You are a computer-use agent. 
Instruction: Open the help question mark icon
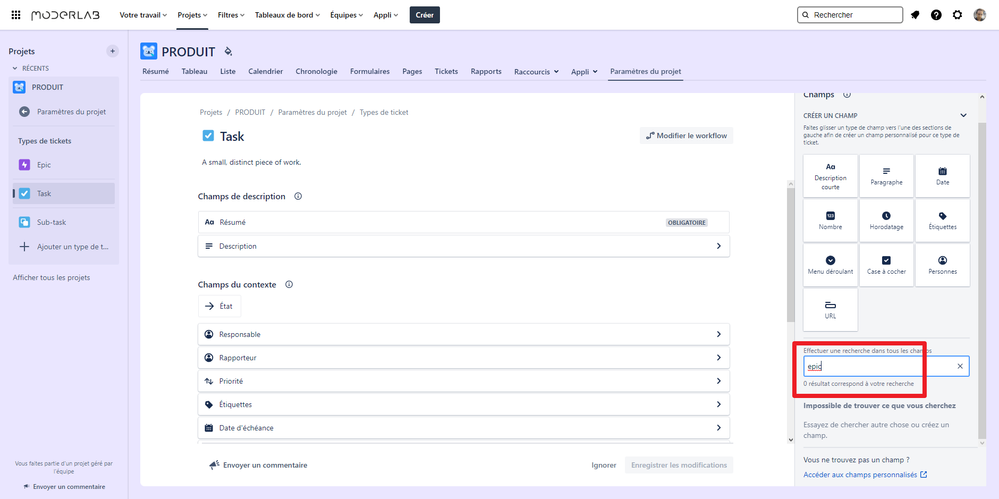point(936,15)
